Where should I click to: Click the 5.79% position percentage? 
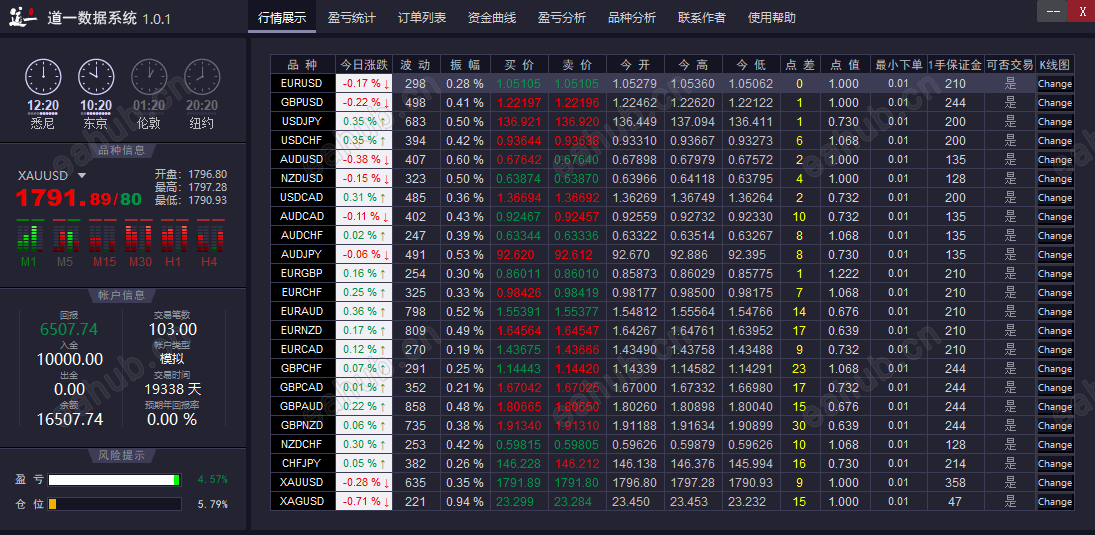tap(212, 504)
